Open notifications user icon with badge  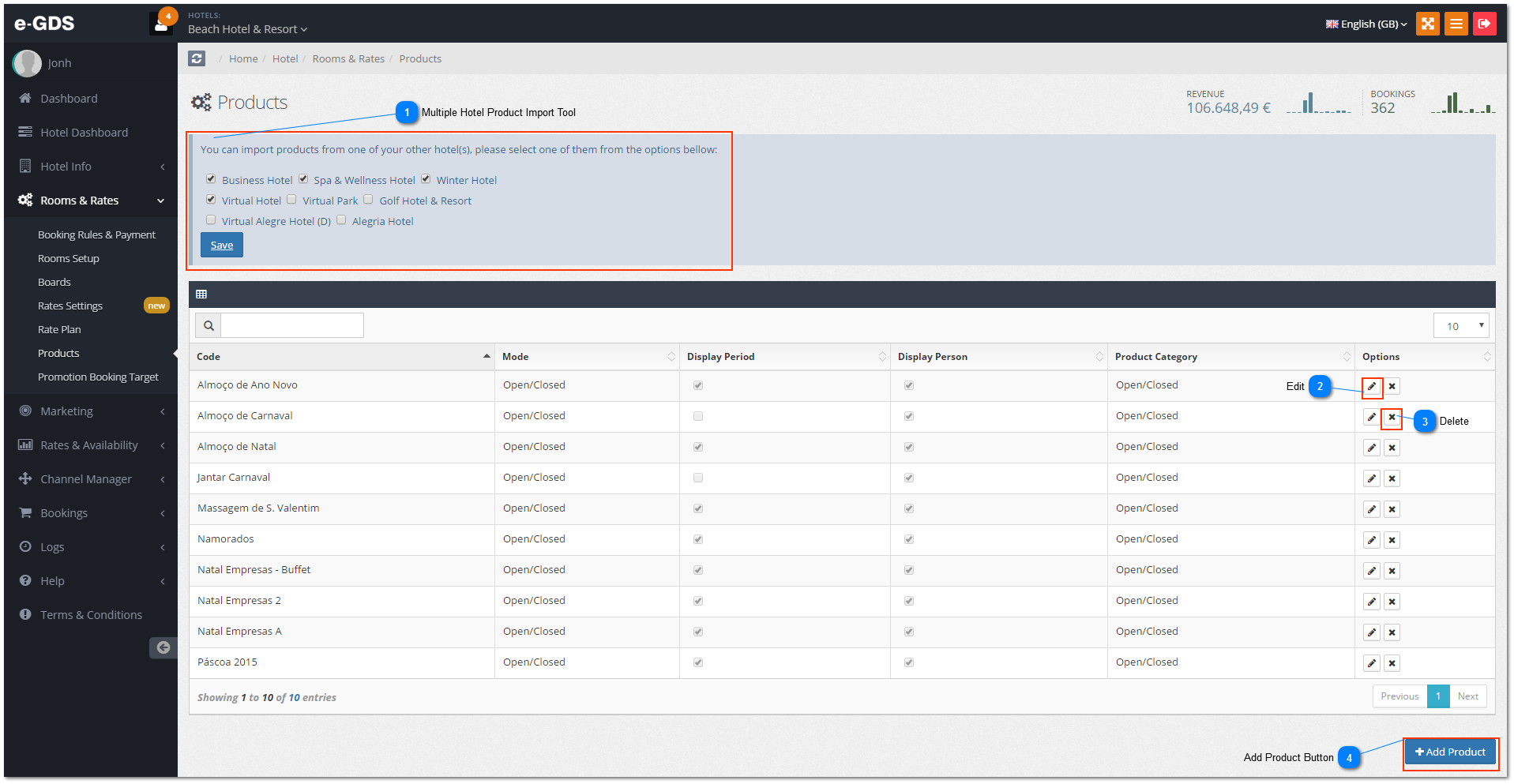[162, 23]
